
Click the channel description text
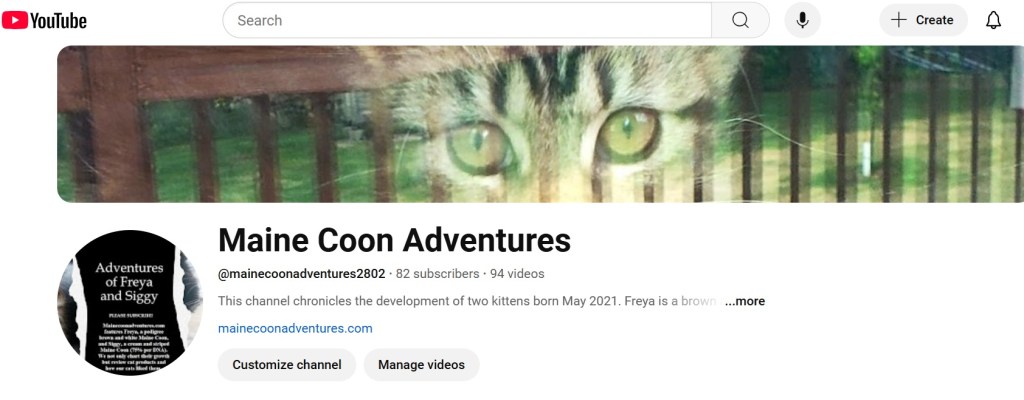(x=465, y=301)
